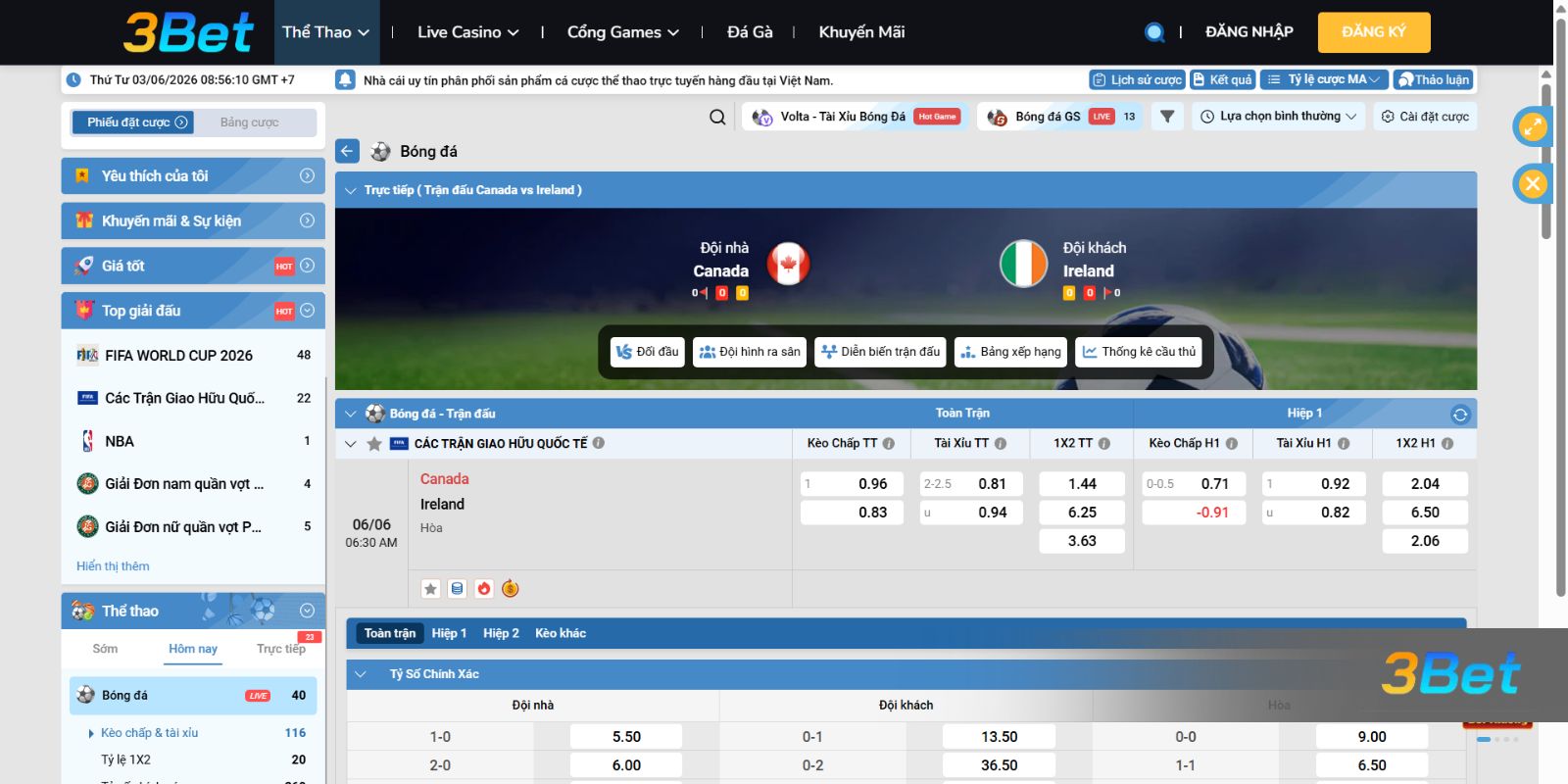Collapse the Top giải đấu panel
The width and height of the screenshot is (1568, 784).
tap(193, 311)
